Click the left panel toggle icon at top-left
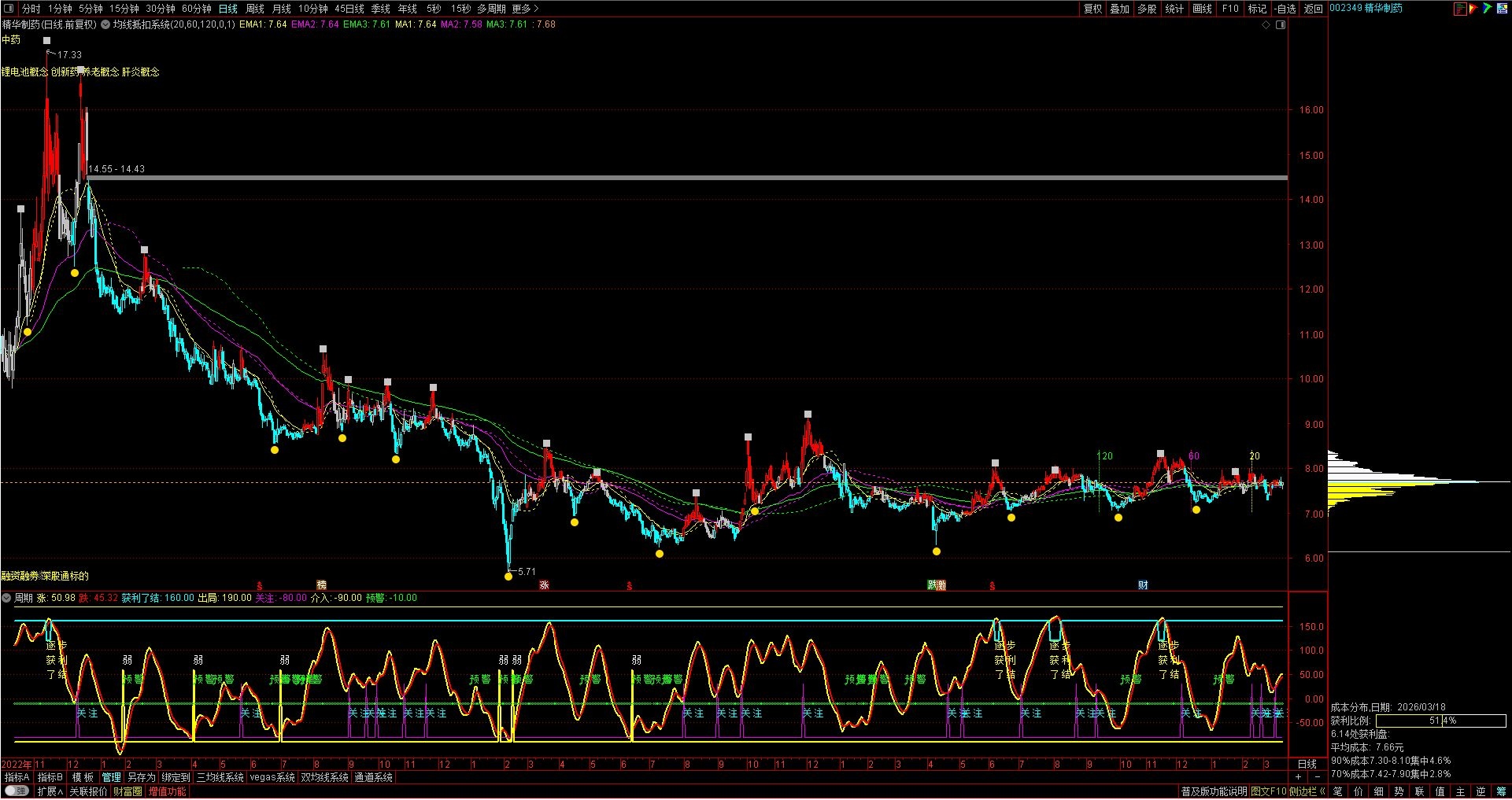This screenshot has width=1512, height=800. coord(9,9)
